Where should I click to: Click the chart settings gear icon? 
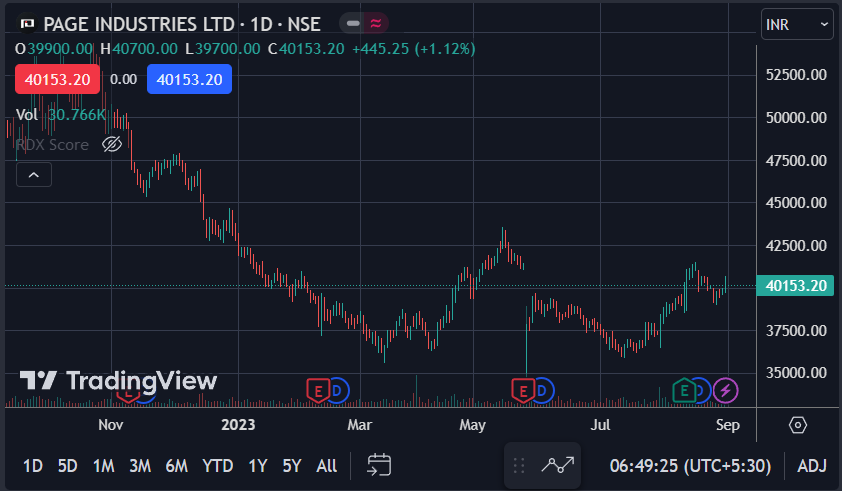point(797,425)
